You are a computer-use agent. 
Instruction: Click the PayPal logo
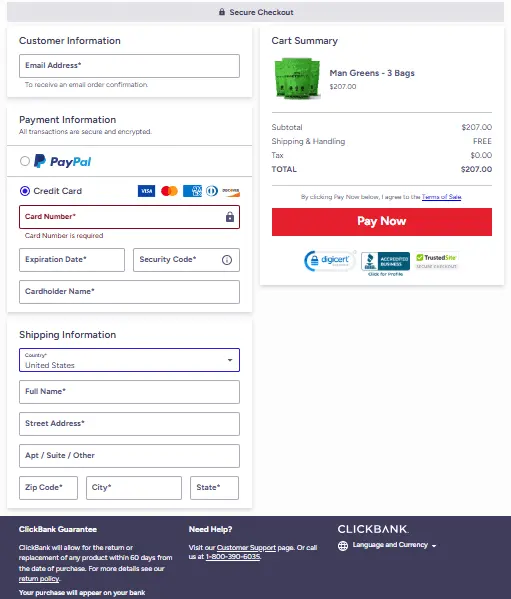[x=63, y=161]
